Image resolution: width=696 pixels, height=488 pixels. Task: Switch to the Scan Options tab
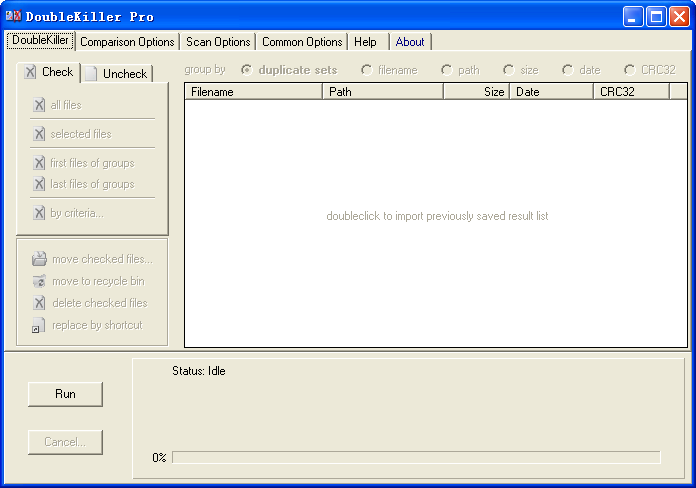coord(218,42)
